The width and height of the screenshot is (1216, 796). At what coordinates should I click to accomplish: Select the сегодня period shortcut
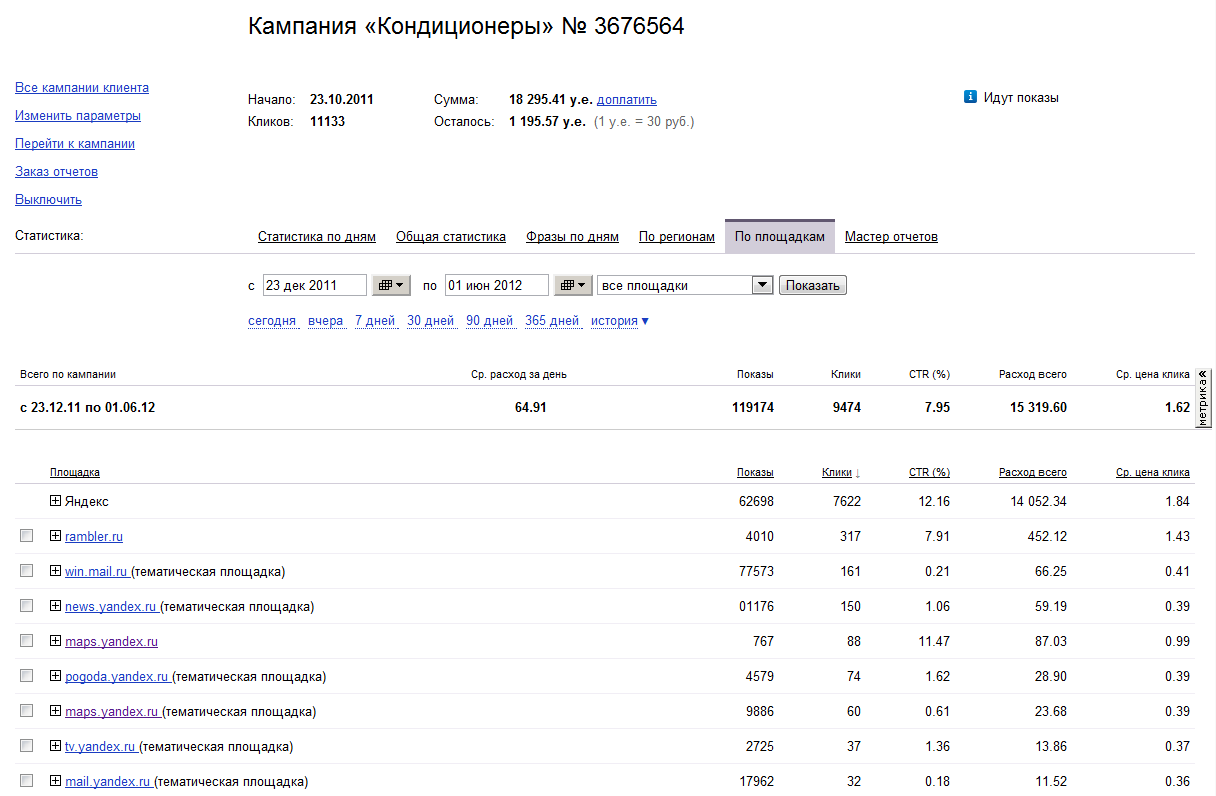coord(272,321)
